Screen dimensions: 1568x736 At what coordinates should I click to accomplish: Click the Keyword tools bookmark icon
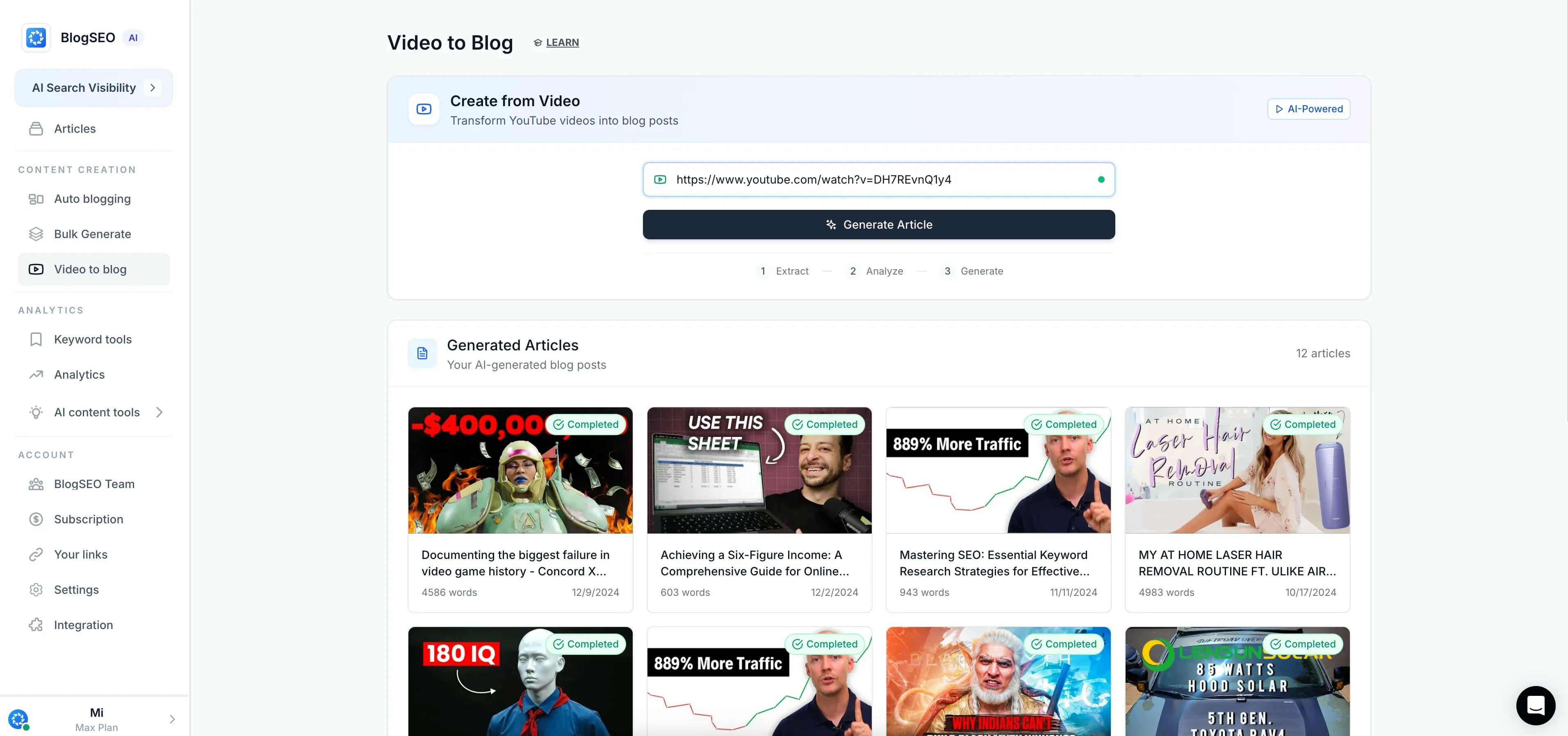point(36,339)
